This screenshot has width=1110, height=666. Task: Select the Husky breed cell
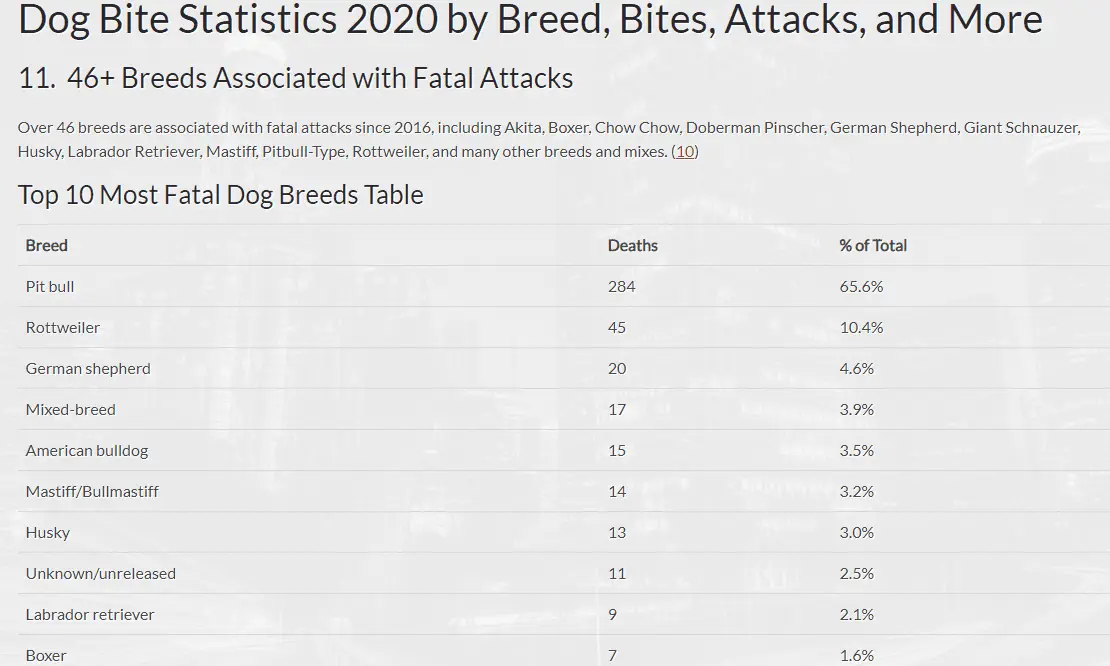point(48,532)
